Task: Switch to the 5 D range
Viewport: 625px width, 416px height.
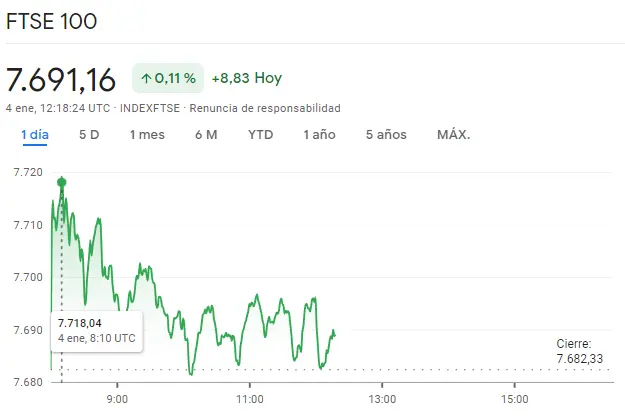Action: pos(89,135)
